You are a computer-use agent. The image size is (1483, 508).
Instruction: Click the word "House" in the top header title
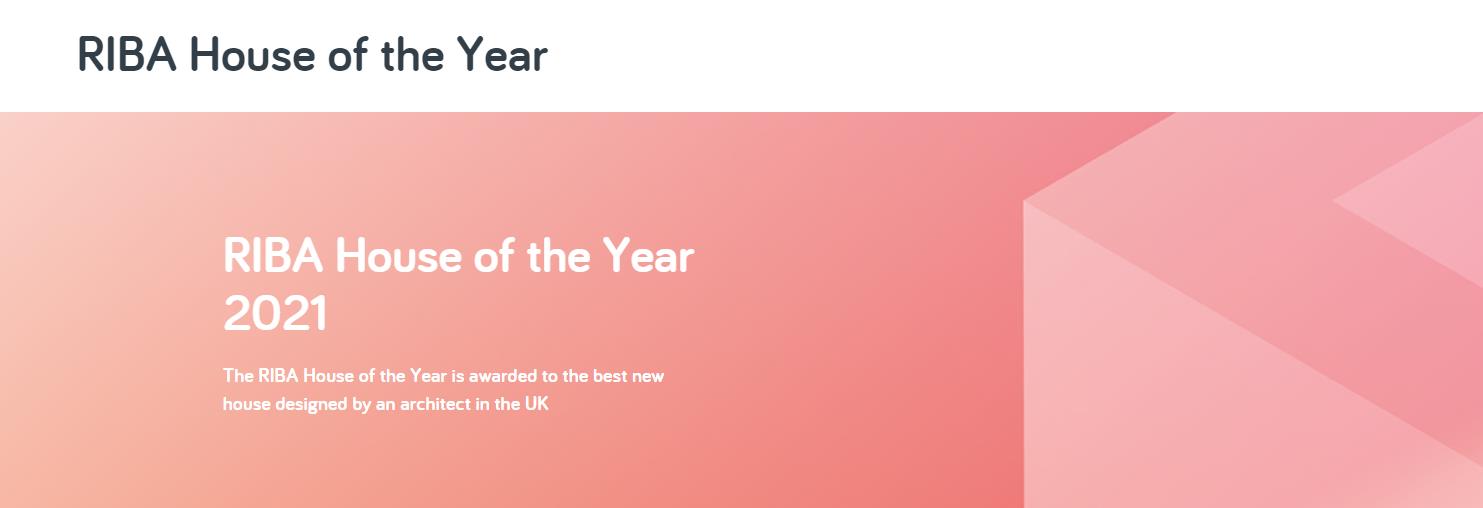pyautogui.click(x=235, y=56)
